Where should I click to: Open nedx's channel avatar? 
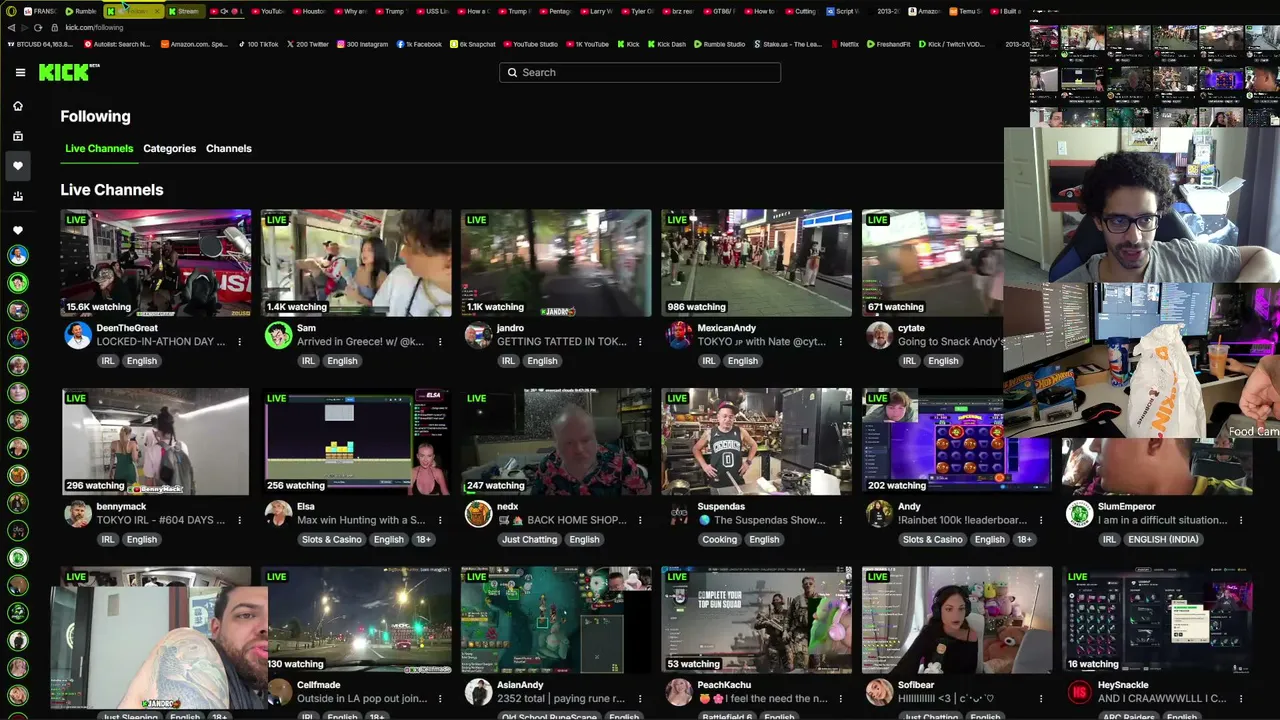pyautogui.click(x=478, y=514)
